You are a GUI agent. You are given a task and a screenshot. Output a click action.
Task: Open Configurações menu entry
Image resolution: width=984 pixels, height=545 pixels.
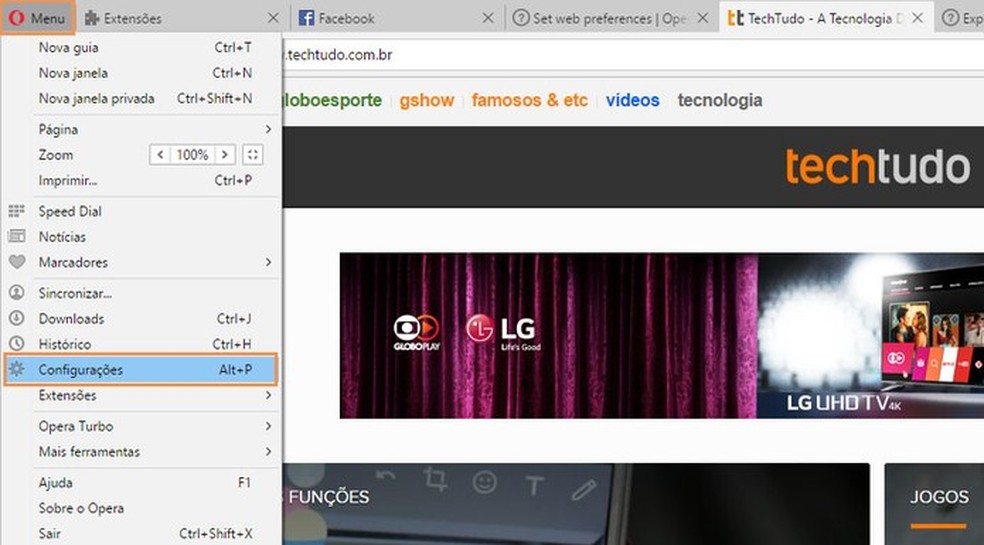(x=141, y=369)
